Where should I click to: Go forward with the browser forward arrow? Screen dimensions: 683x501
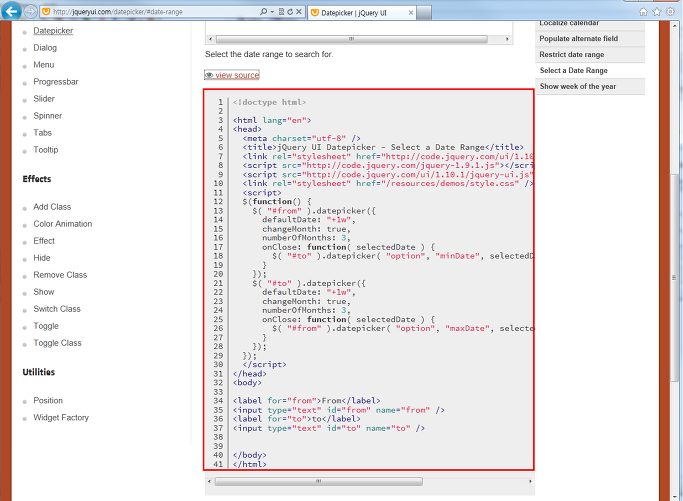pyautogui.click(x=30, y=11)
